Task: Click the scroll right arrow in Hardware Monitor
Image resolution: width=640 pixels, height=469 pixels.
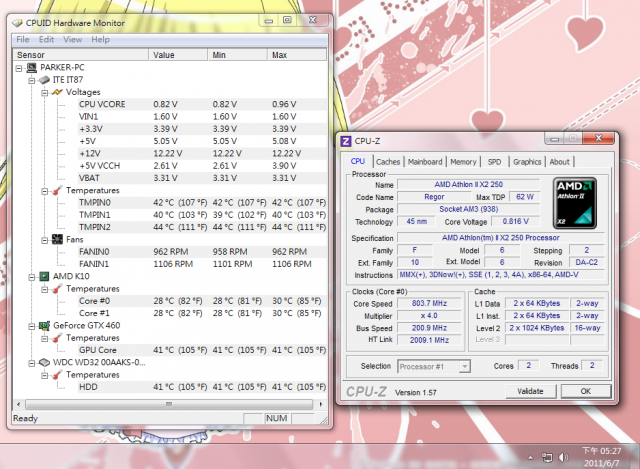Action: pyautogui.click(x=321, y=405)
